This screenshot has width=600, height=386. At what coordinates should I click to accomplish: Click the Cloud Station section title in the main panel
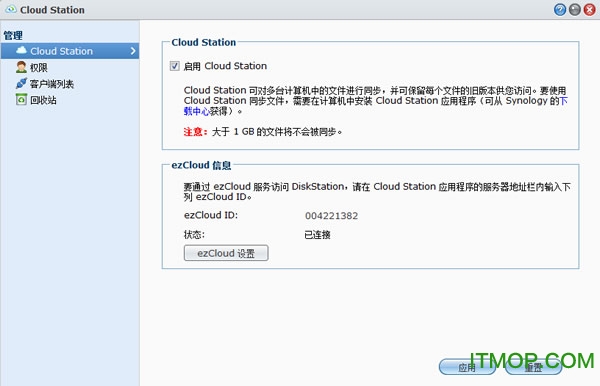[x=204, y=42]
